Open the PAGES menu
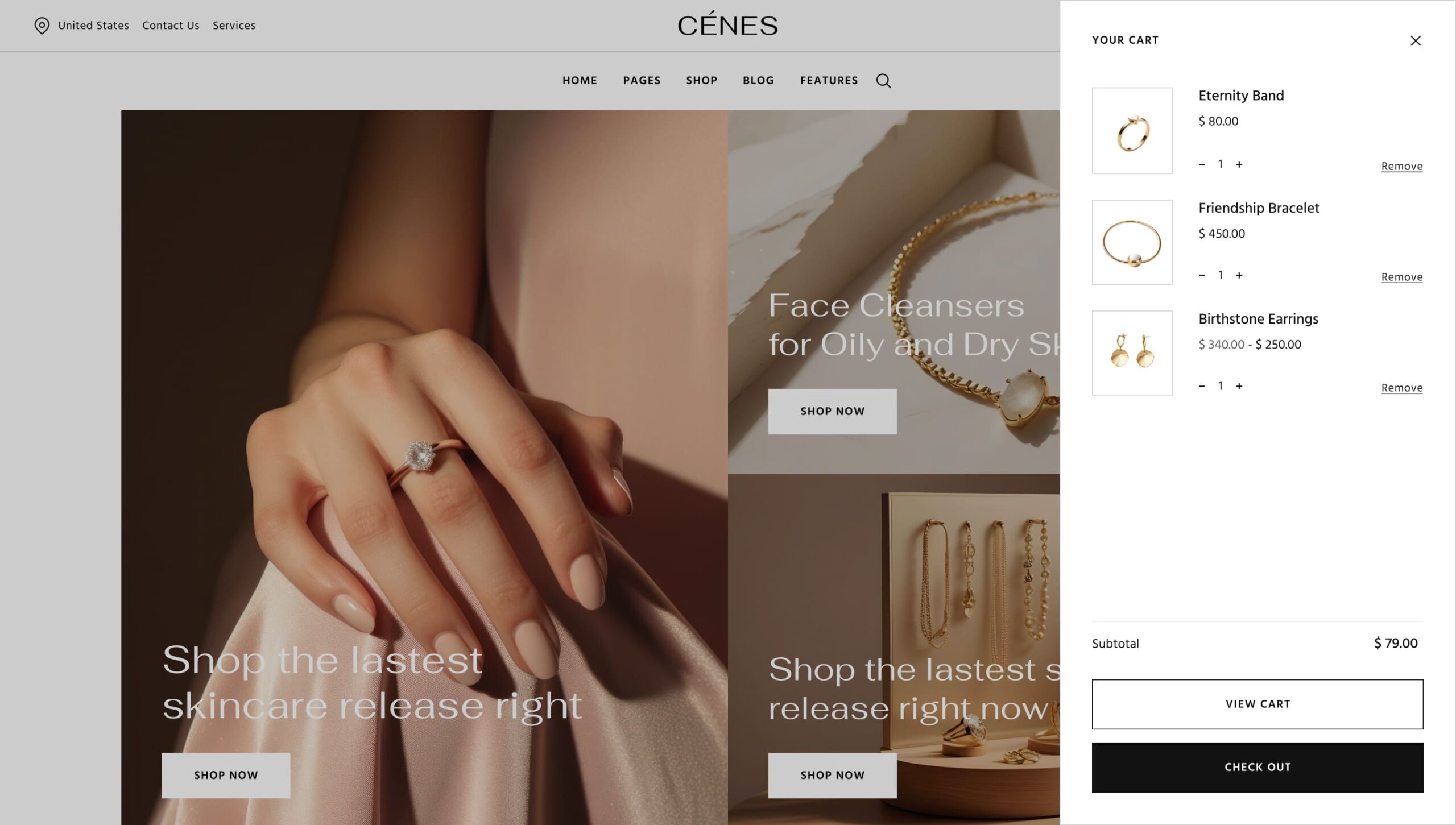The height and width of the screenshot is (825, 1456). pos(642,81)
